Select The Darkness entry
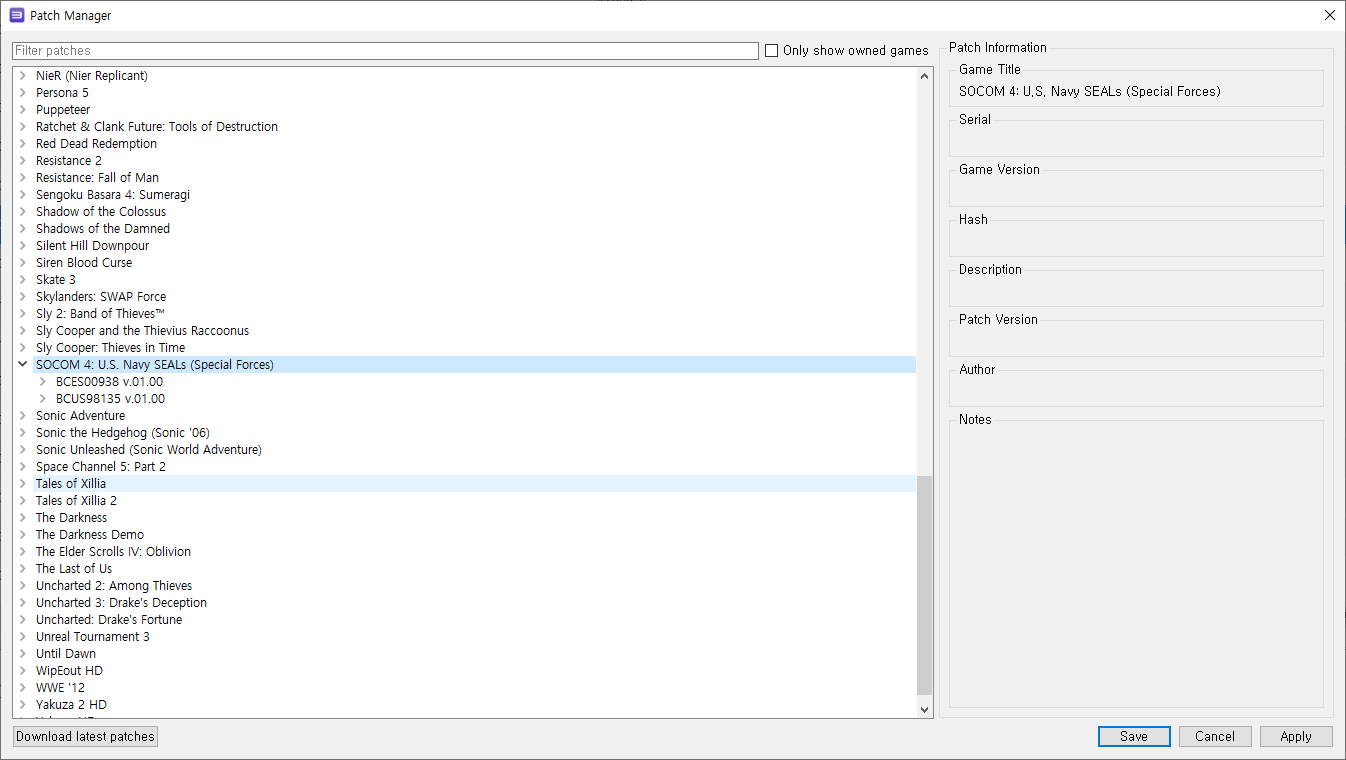Screen dimensions: 1346x760 (71, 518)
